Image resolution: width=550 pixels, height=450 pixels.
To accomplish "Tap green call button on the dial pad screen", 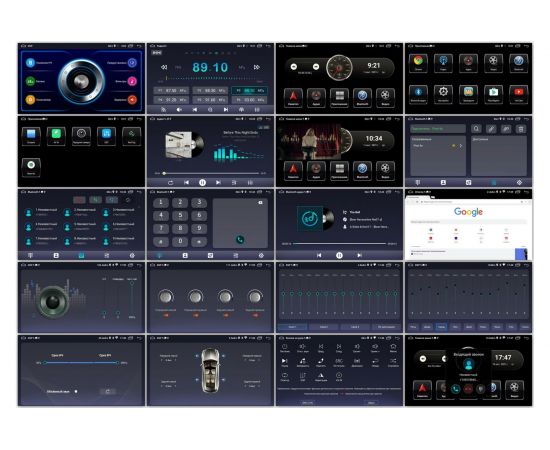I will tap(240, 240).
